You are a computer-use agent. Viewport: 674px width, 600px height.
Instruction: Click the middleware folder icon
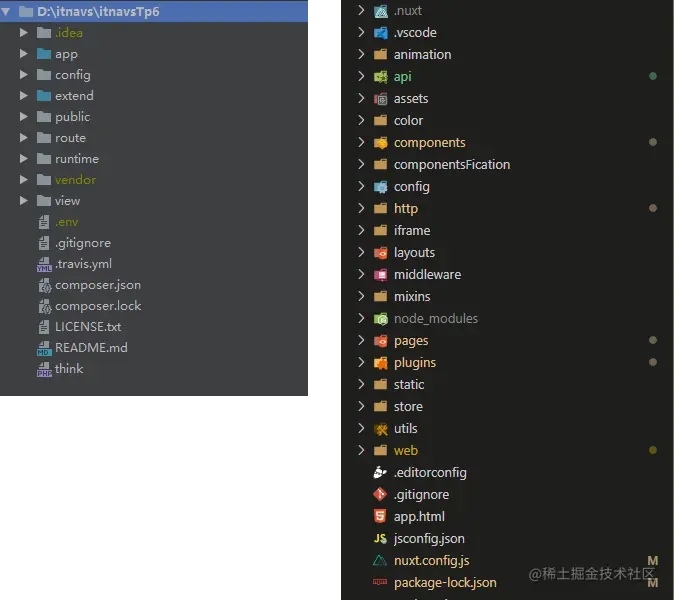381,275
